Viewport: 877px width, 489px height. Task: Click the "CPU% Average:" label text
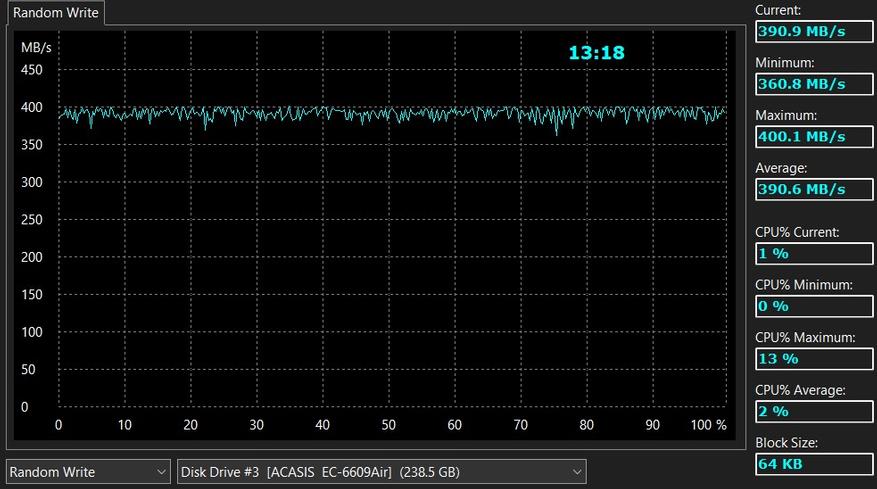(800, 390)
